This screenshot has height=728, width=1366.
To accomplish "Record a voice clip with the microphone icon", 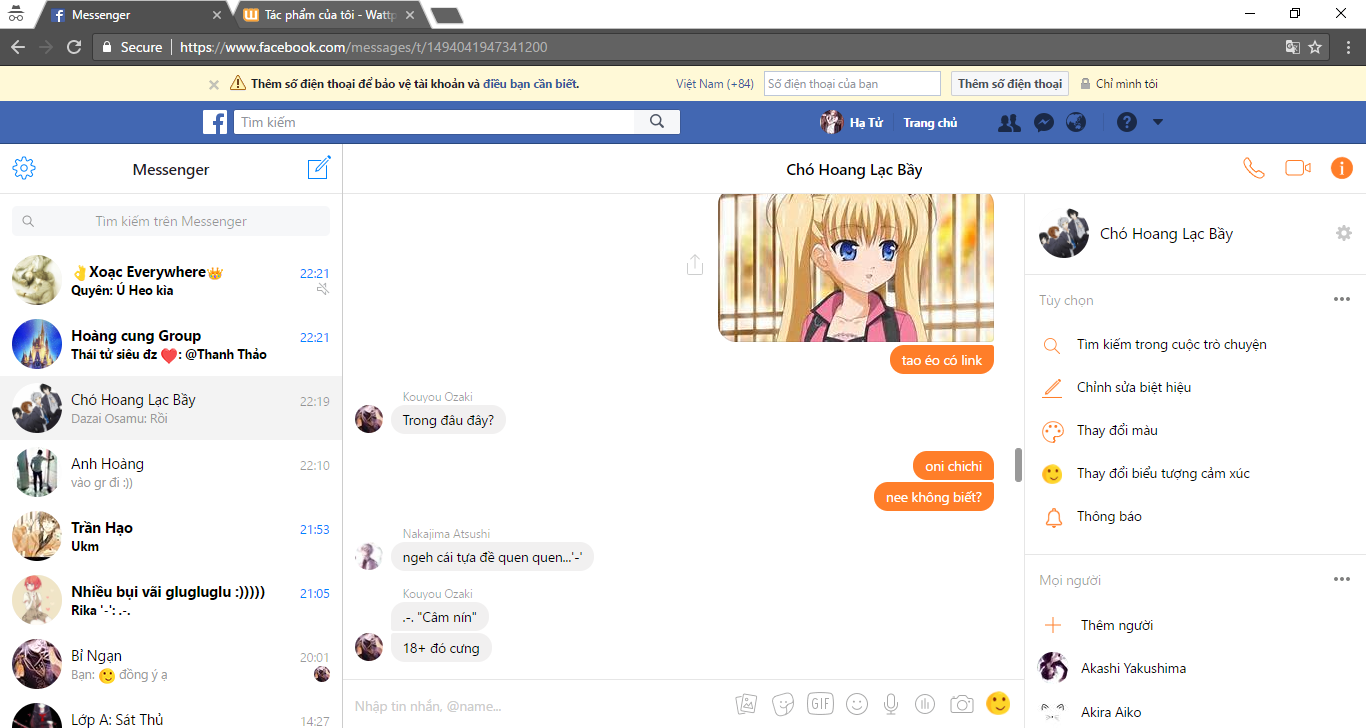I will [890, 704].
